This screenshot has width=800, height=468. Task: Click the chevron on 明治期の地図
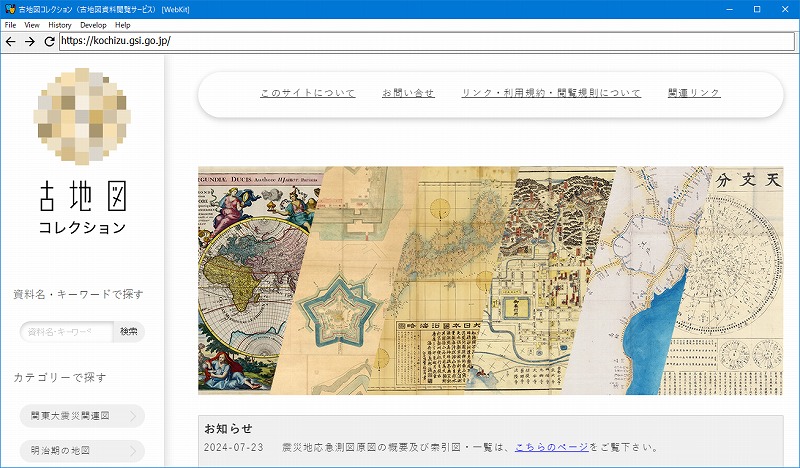point(133,451)
